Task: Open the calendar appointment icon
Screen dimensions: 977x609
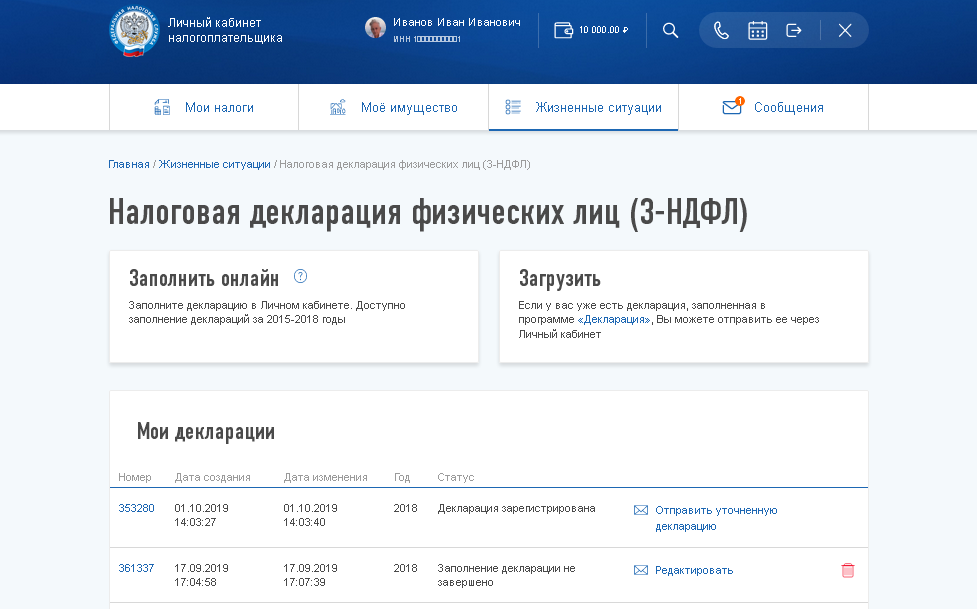Action: (x=757, y=30)
